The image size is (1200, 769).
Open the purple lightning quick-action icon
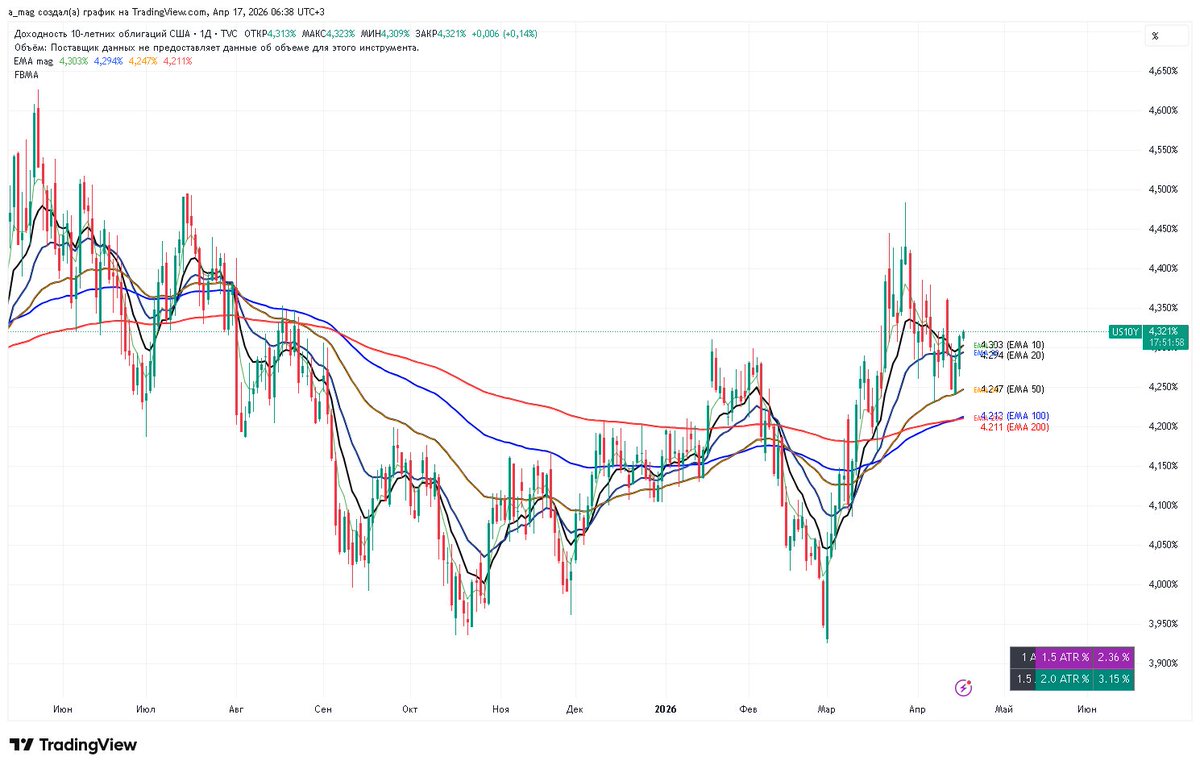[962, 687]
